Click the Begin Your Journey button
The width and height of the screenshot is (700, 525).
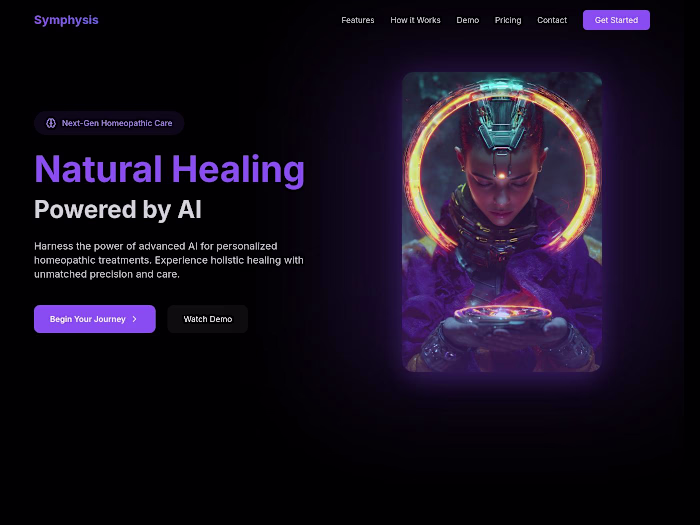coord(95,319)
